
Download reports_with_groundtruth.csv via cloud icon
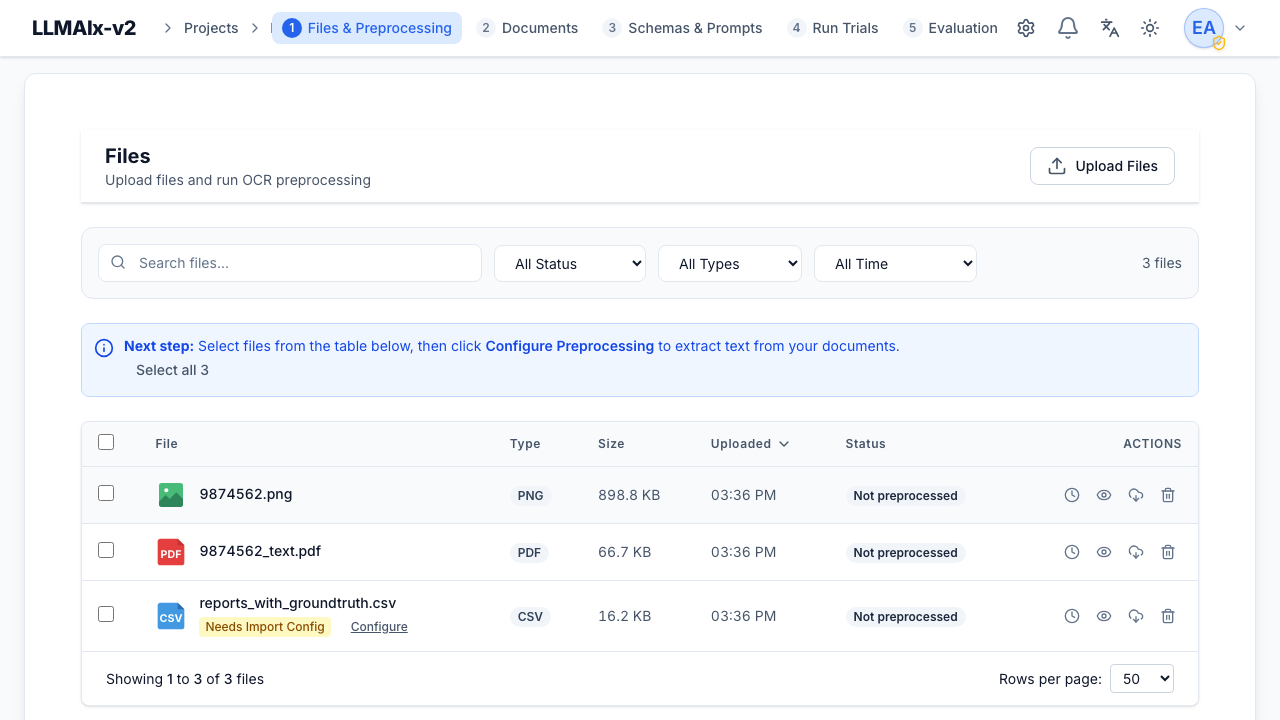pyautogui.click(x=1136, y=616)
